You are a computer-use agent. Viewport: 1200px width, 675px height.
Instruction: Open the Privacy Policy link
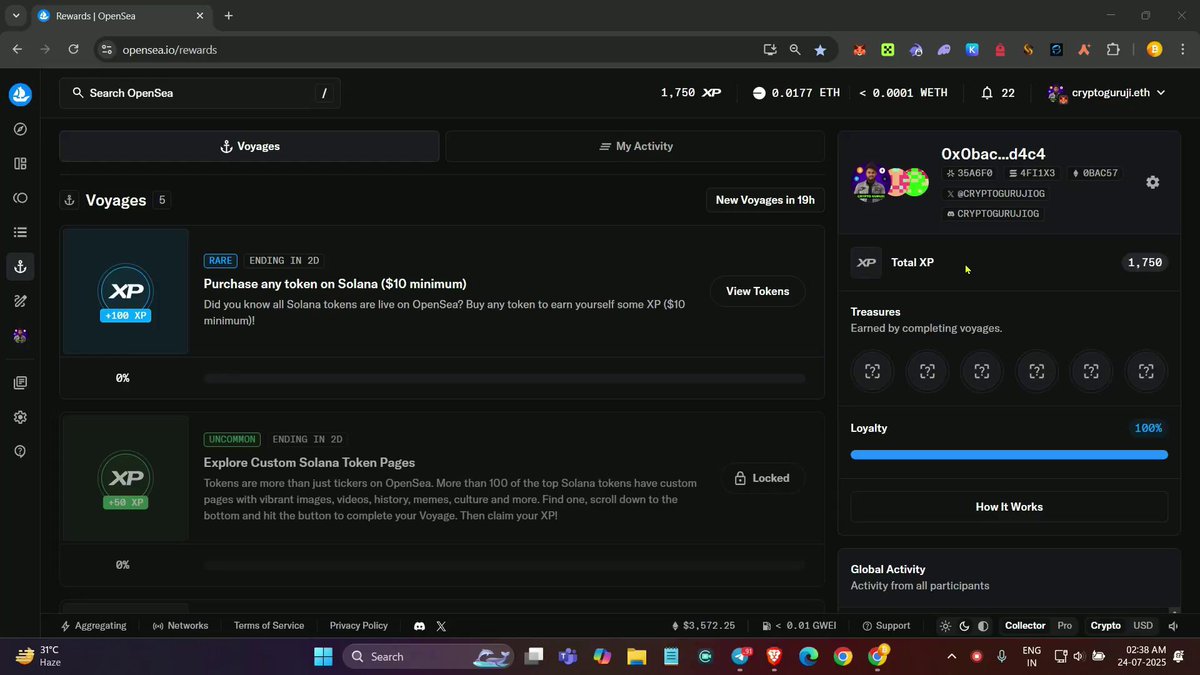359,626
